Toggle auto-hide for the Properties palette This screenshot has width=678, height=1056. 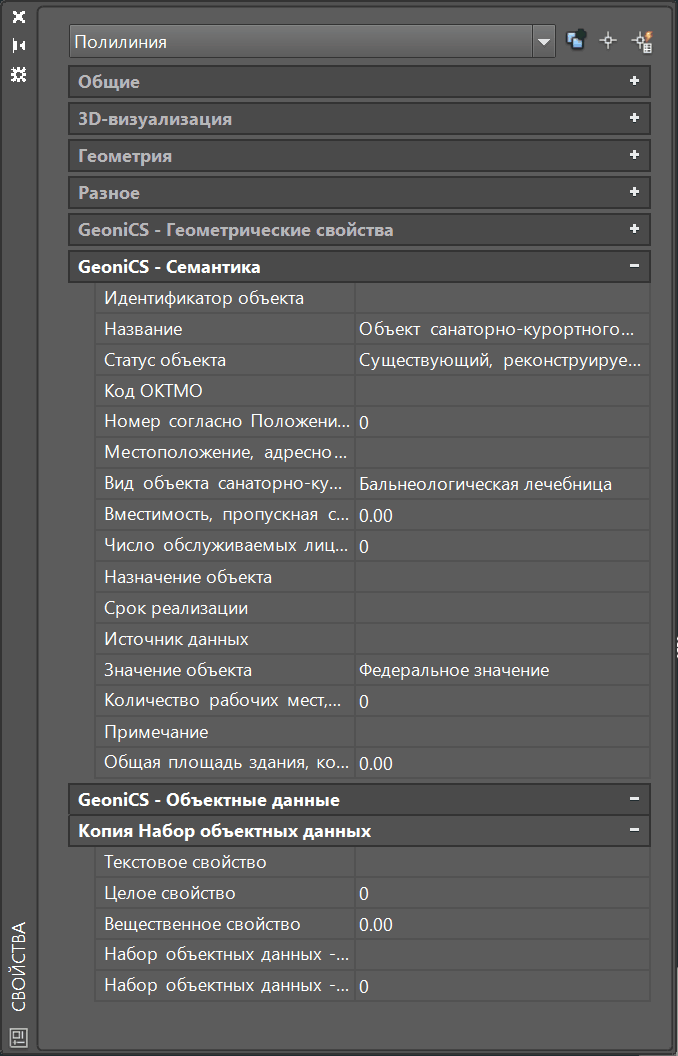tap(18, 46)
